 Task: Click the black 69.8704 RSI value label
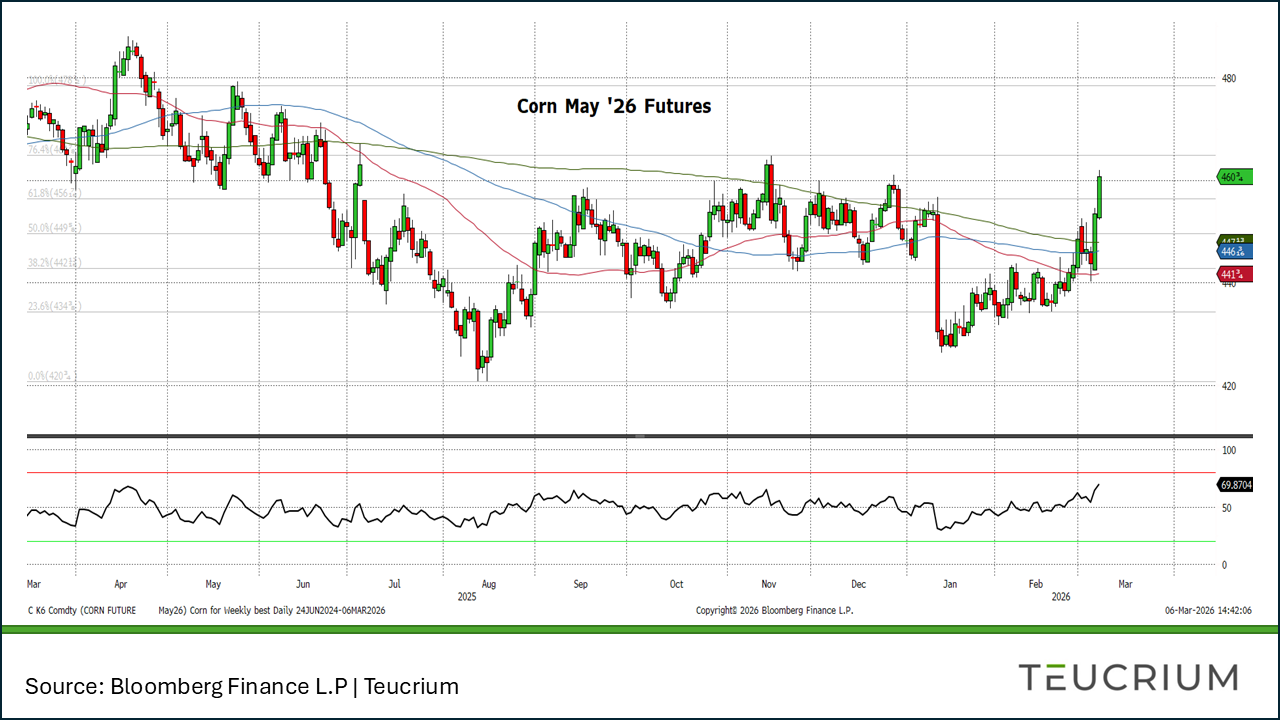point(1234,484)
